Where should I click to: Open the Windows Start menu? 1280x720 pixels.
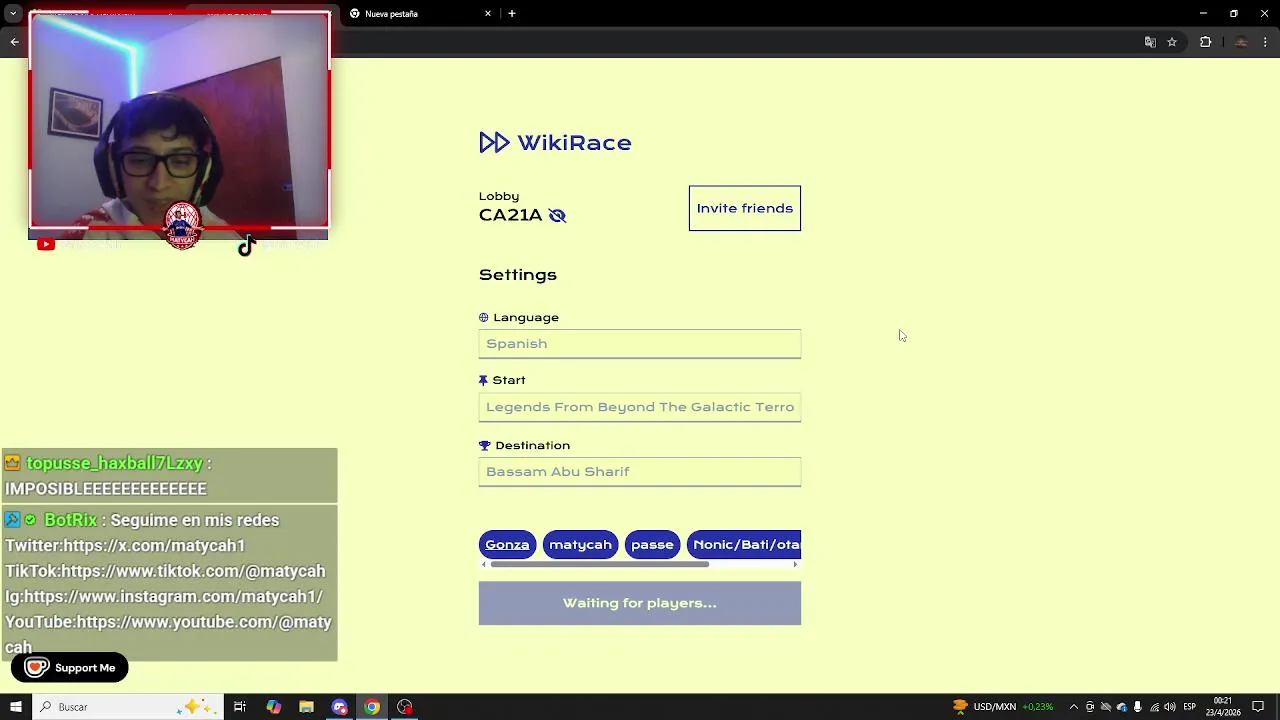(15, 707)
